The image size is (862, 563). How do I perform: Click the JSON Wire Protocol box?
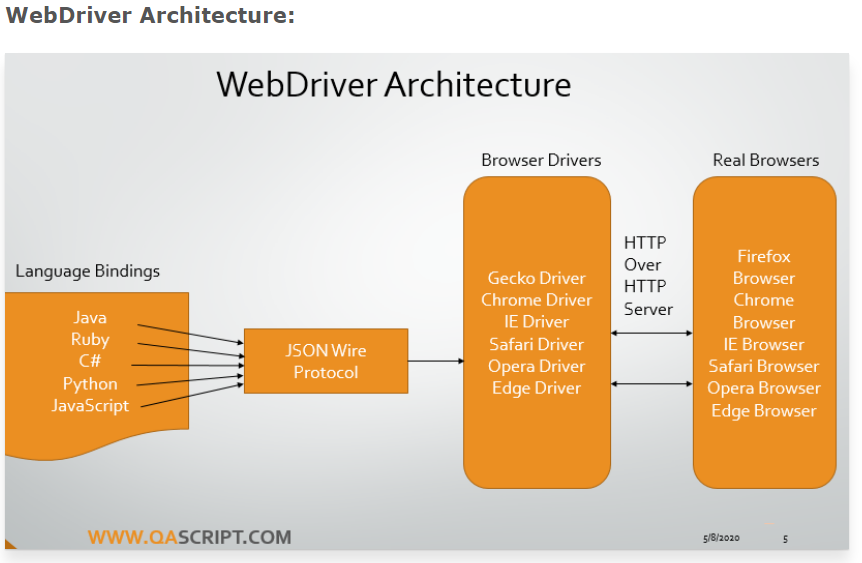(326, 361)
